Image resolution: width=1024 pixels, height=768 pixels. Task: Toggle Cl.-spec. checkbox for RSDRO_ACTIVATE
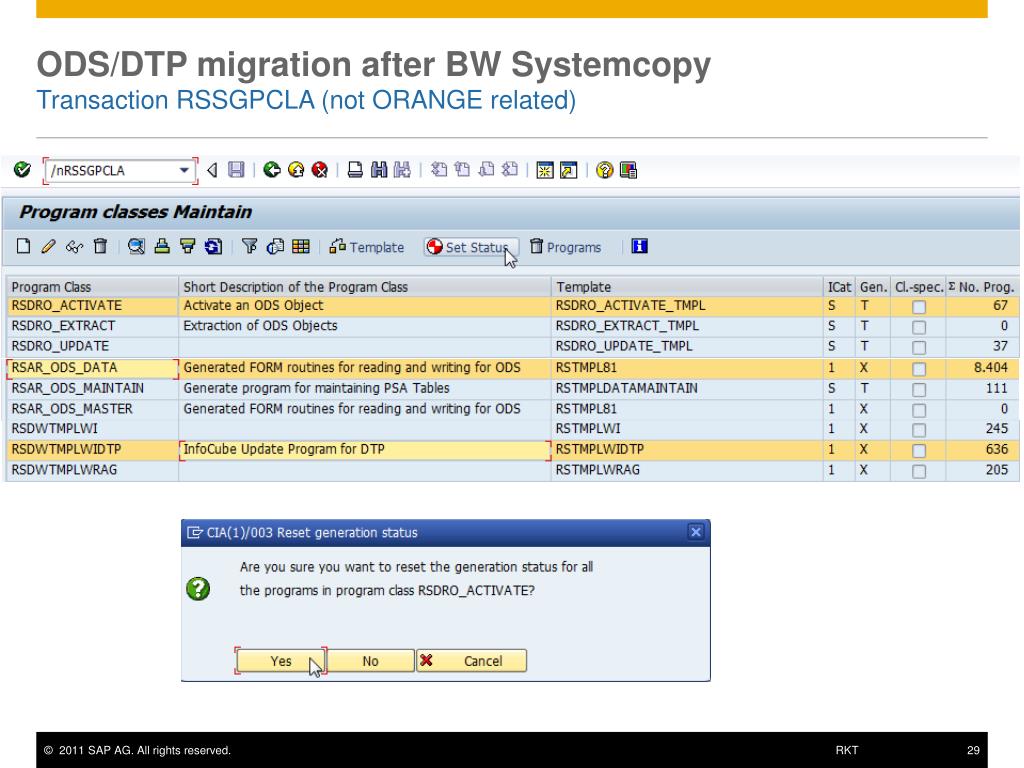(x=919, y=306)
